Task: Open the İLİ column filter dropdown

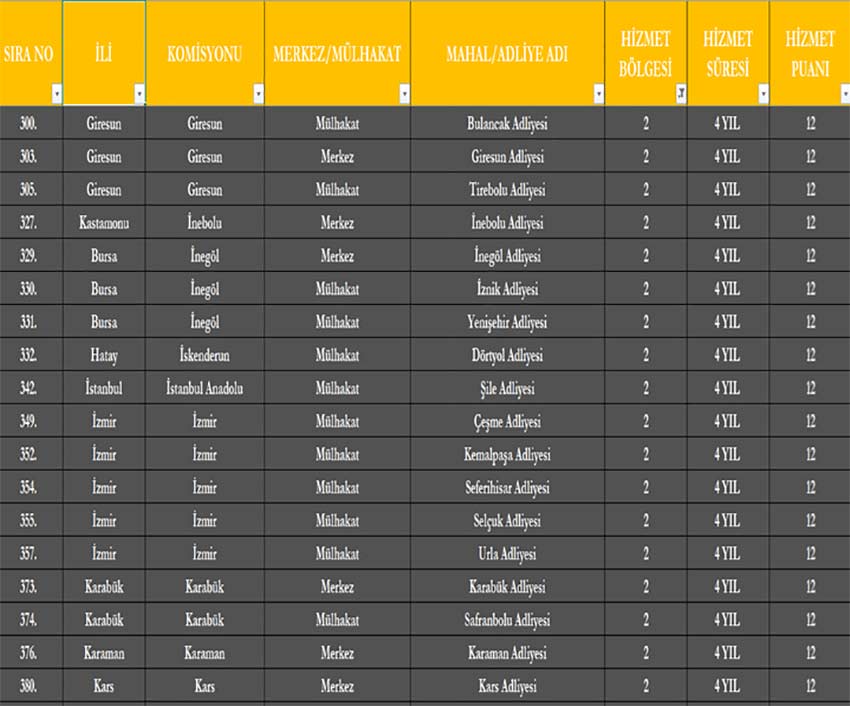Action: pyautogui.click(x=139, y=94)
